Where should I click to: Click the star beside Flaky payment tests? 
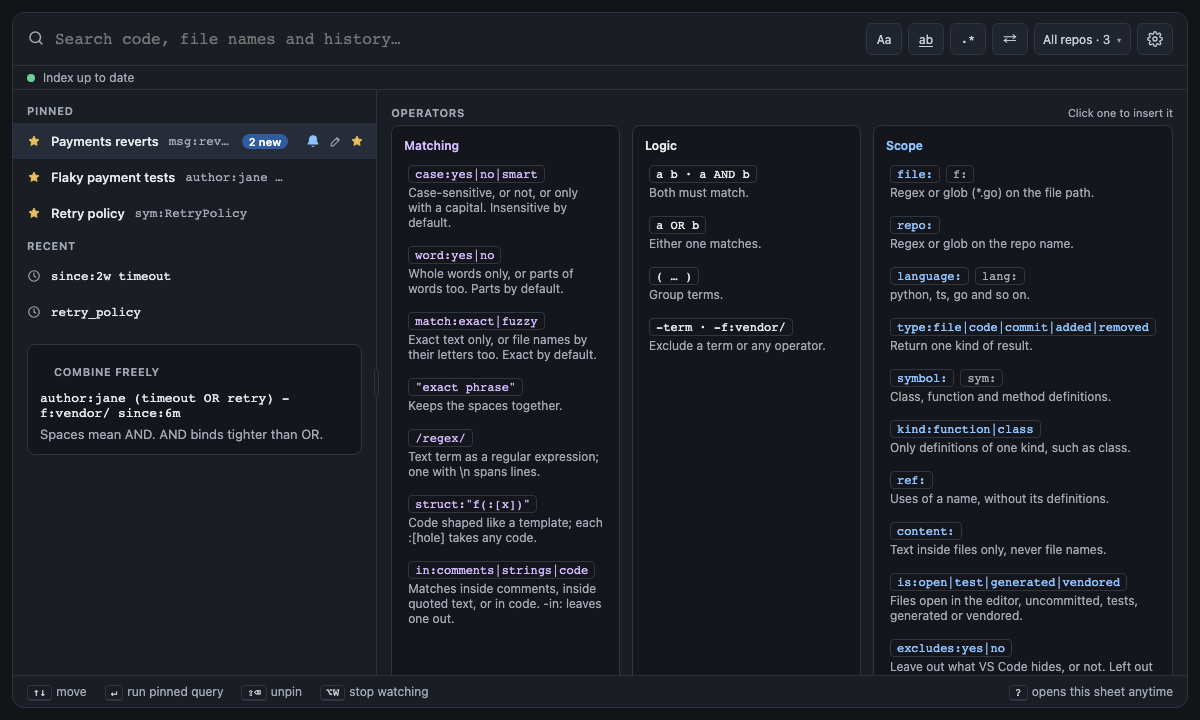34,178
